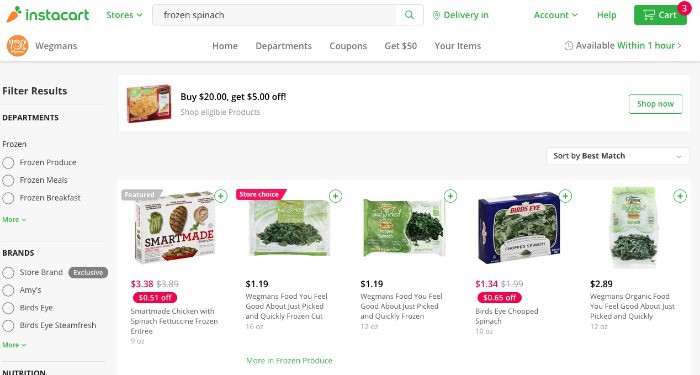Screen dimensions: 700x375
Task: Click the search magnifier icon
Action: [x=409, y=15]
